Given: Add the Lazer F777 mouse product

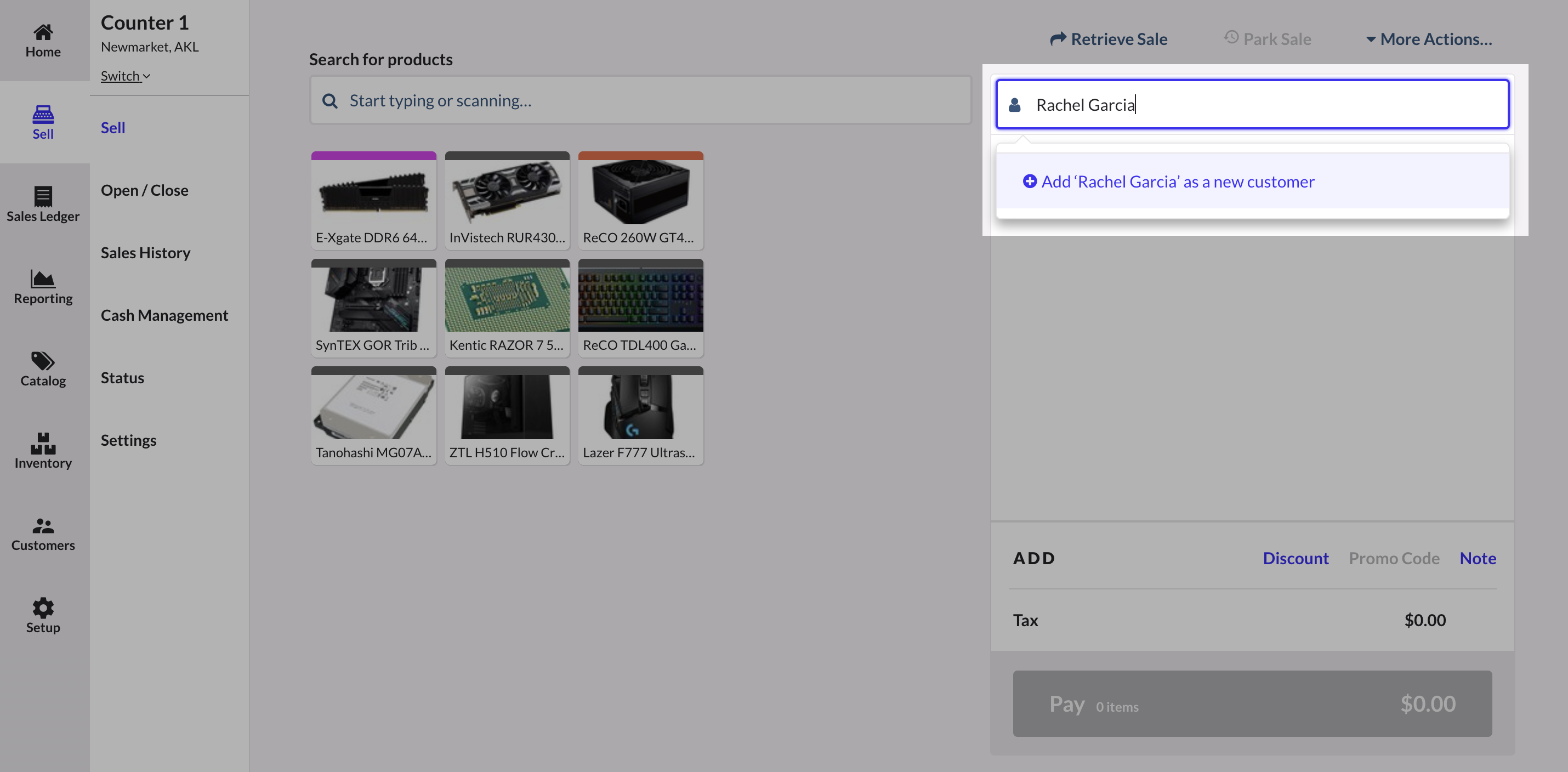Looking at the screenshot, I should [x=640, y=415].
